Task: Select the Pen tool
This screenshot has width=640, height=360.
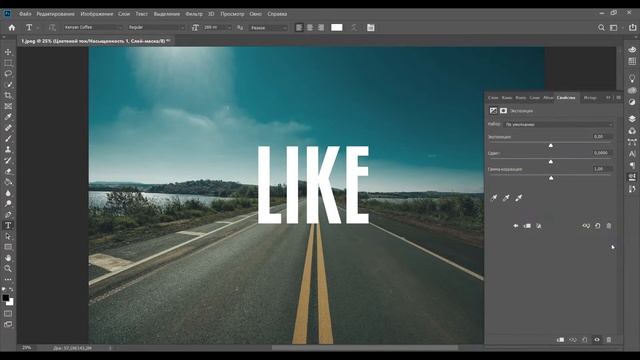Action: 8,215
